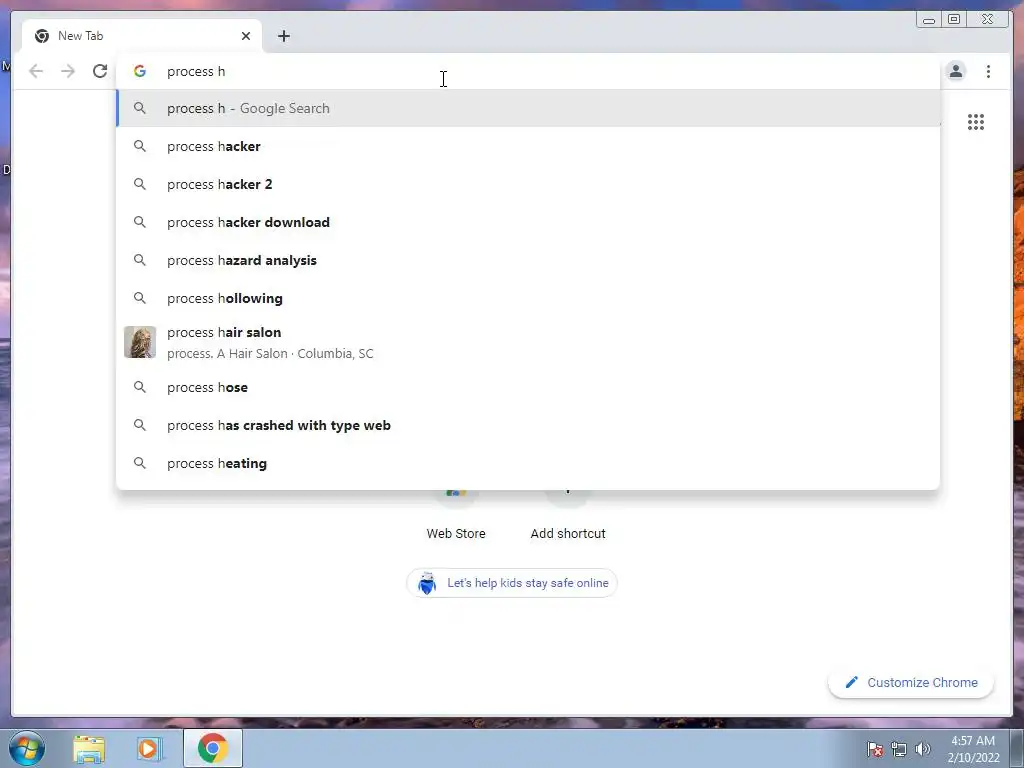This screenshot has height=768, width=1024.
Task: Click the volume speaker tray icon
Action: 922,749
